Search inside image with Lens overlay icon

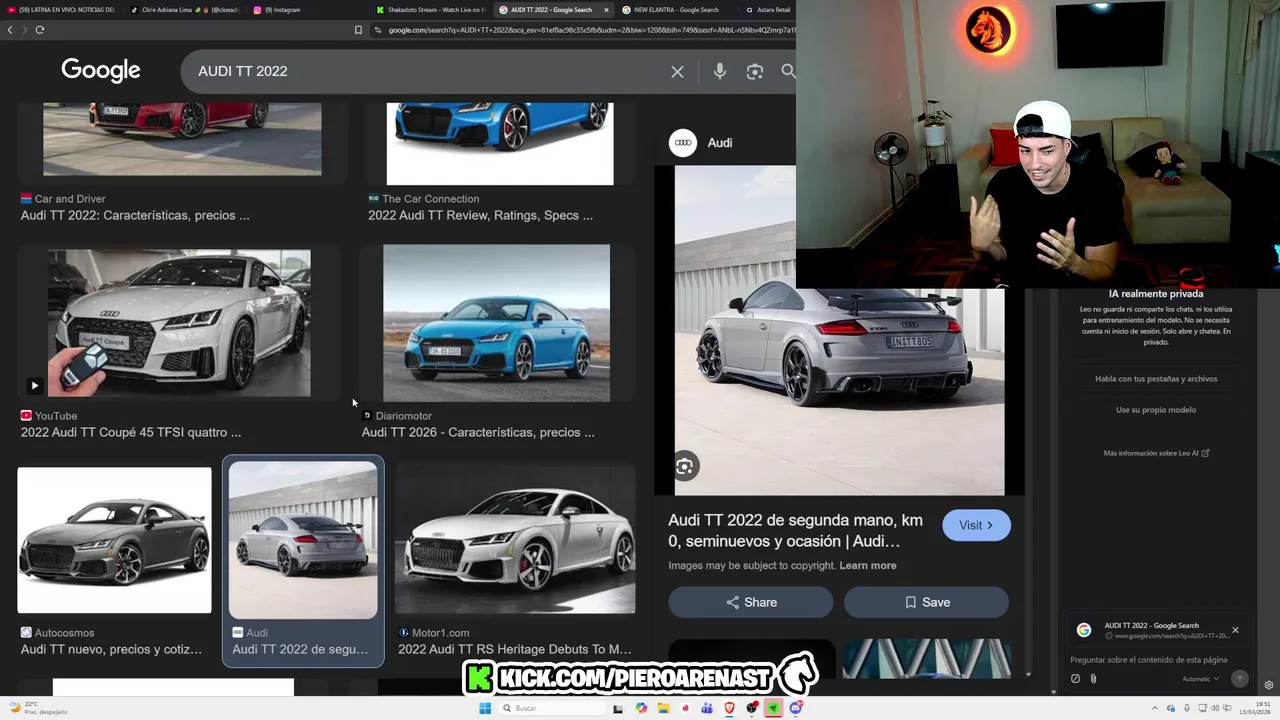pos(684,466)
